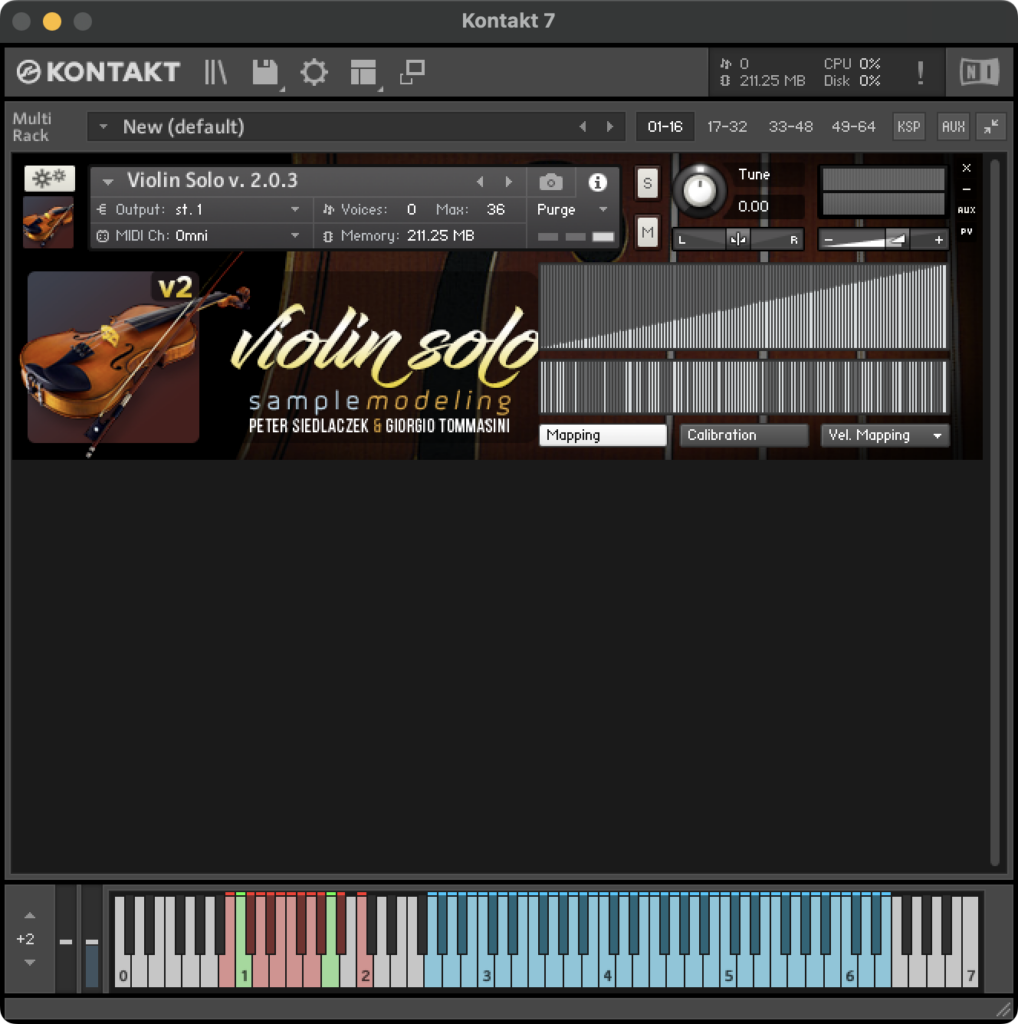The width and height of the screenshot is (1018, 1024).
Task: Switch to 49-64 rack page
Action: 853,127
